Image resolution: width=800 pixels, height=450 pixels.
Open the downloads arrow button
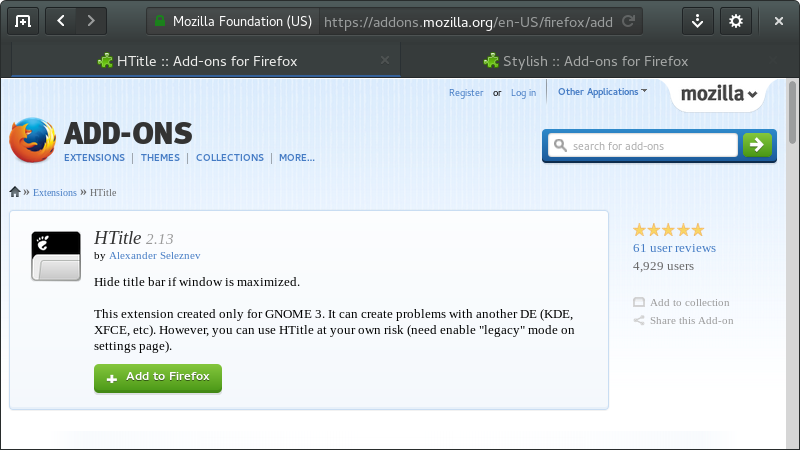(x=697, y=21)
